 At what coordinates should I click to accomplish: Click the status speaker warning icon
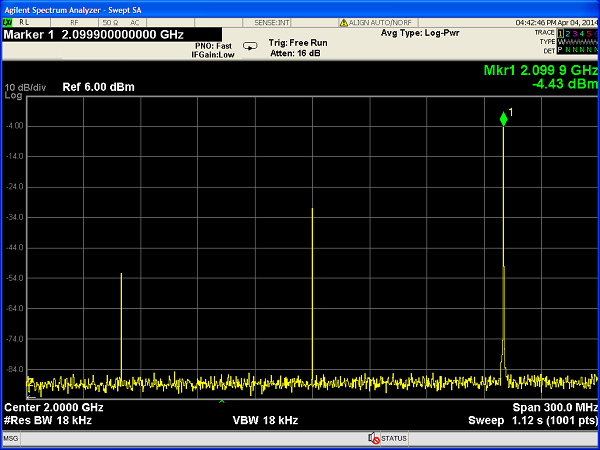pos(373,438)
